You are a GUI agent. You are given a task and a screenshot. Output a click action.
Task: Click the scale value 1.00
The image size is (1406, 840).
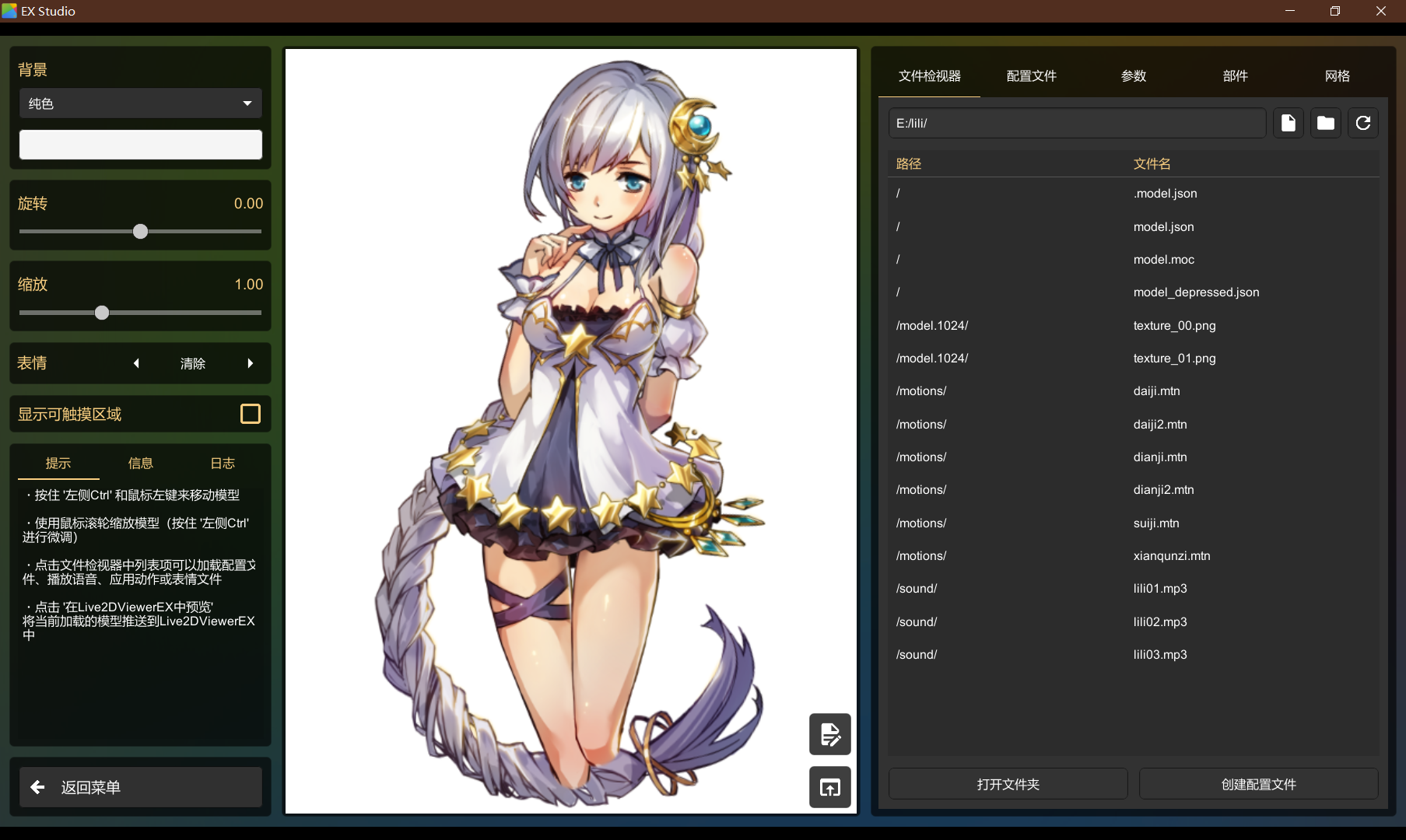coord(248,285)
